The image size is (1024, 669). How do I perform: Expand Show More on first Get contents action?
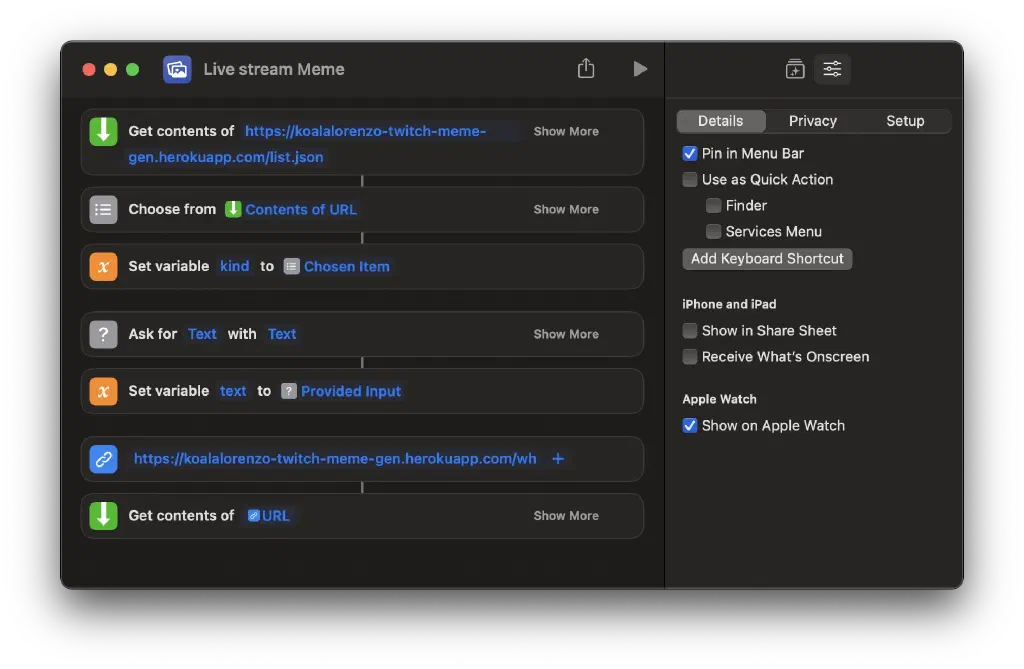click(566, 131)
